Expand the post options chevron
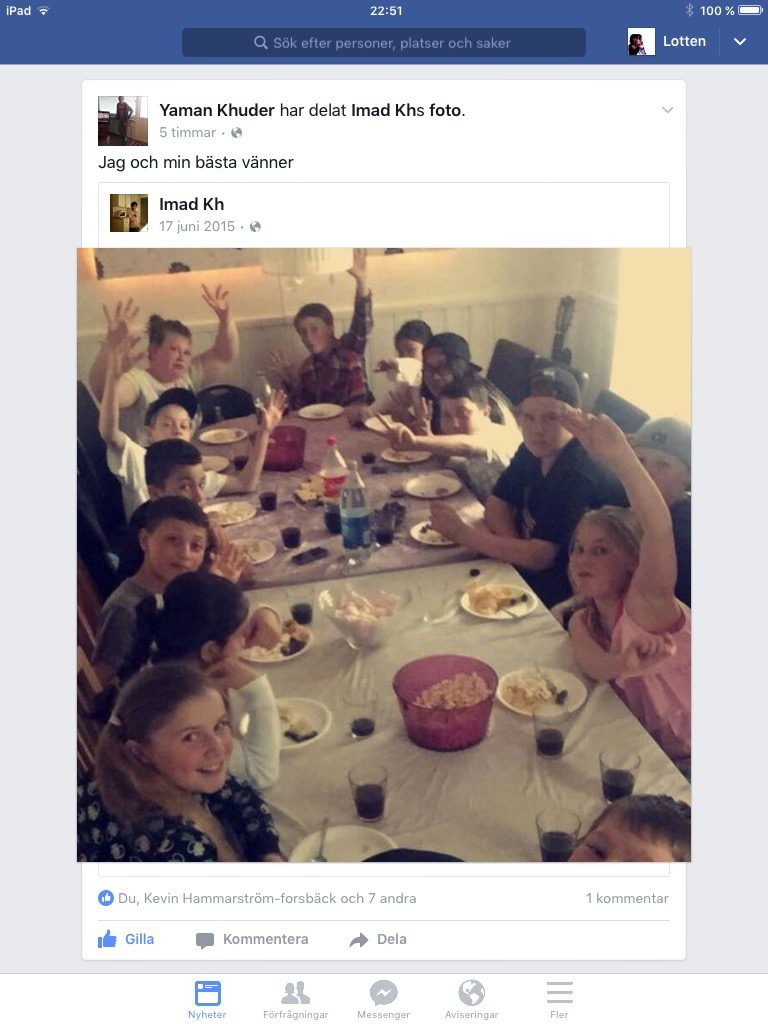The height and width of the screenshot is (1024, 768). [x=667, y=110]
